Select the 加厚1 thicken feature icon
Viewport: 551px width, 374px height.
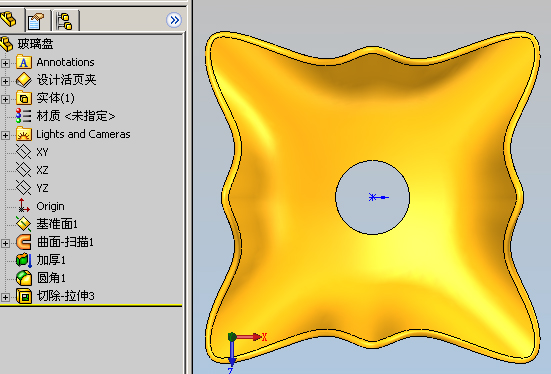[x=24, y=260]
